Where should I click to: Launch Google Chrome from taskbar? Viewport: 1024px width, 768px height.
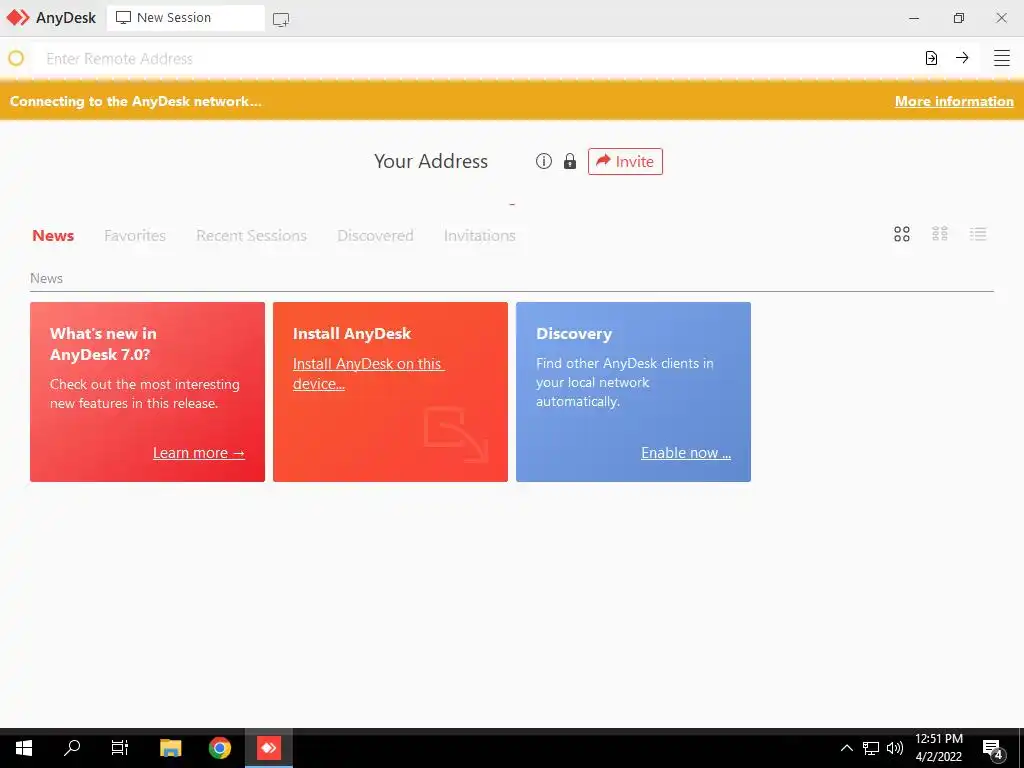click(219, 748)
